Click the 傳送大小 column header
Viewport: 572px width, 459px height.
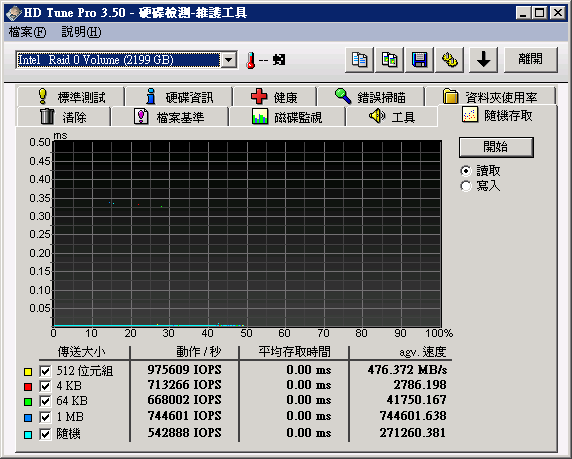tap(81, 352)
